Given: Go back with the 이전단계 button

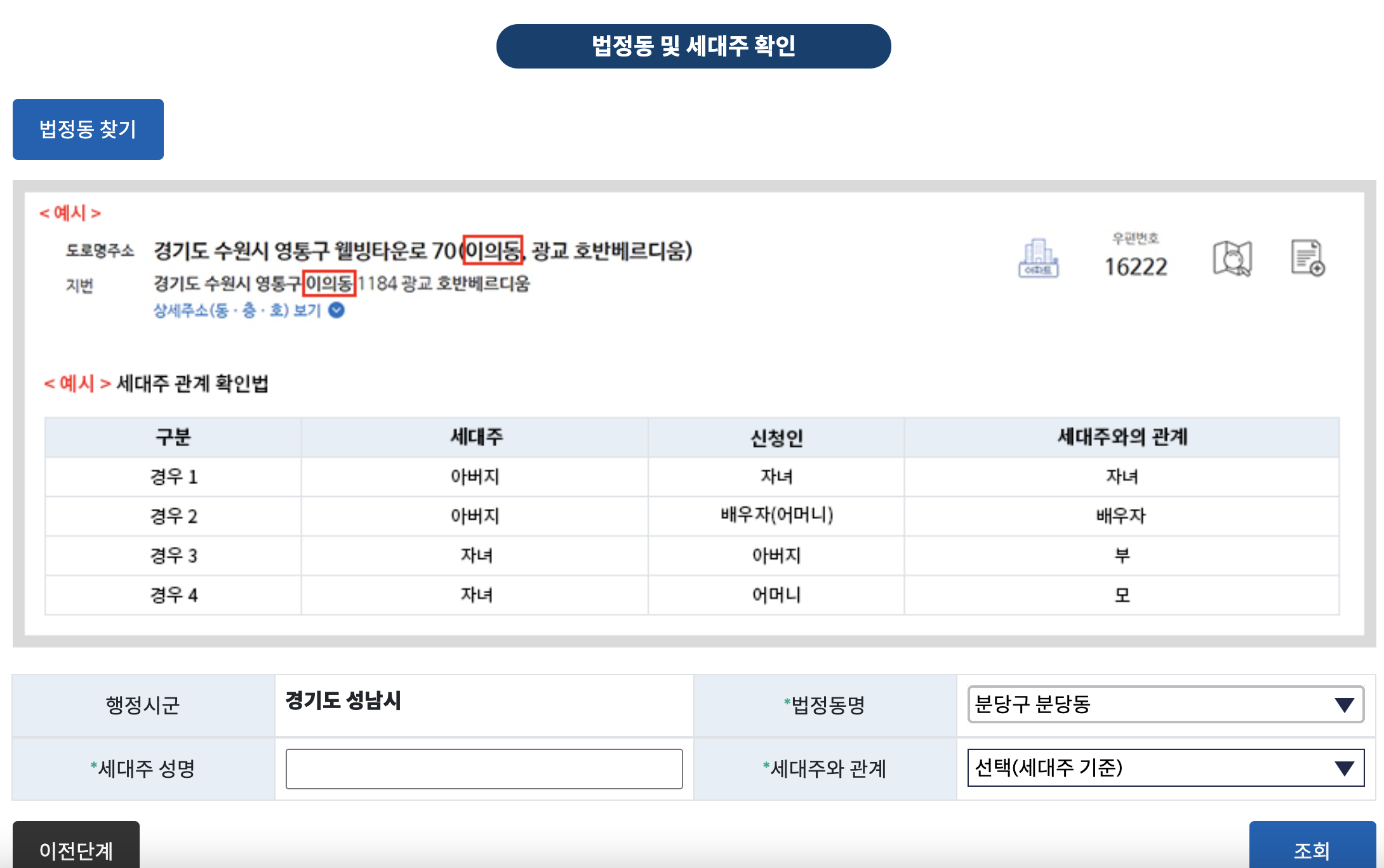Looking at the screenshot, I should [76, 849].
